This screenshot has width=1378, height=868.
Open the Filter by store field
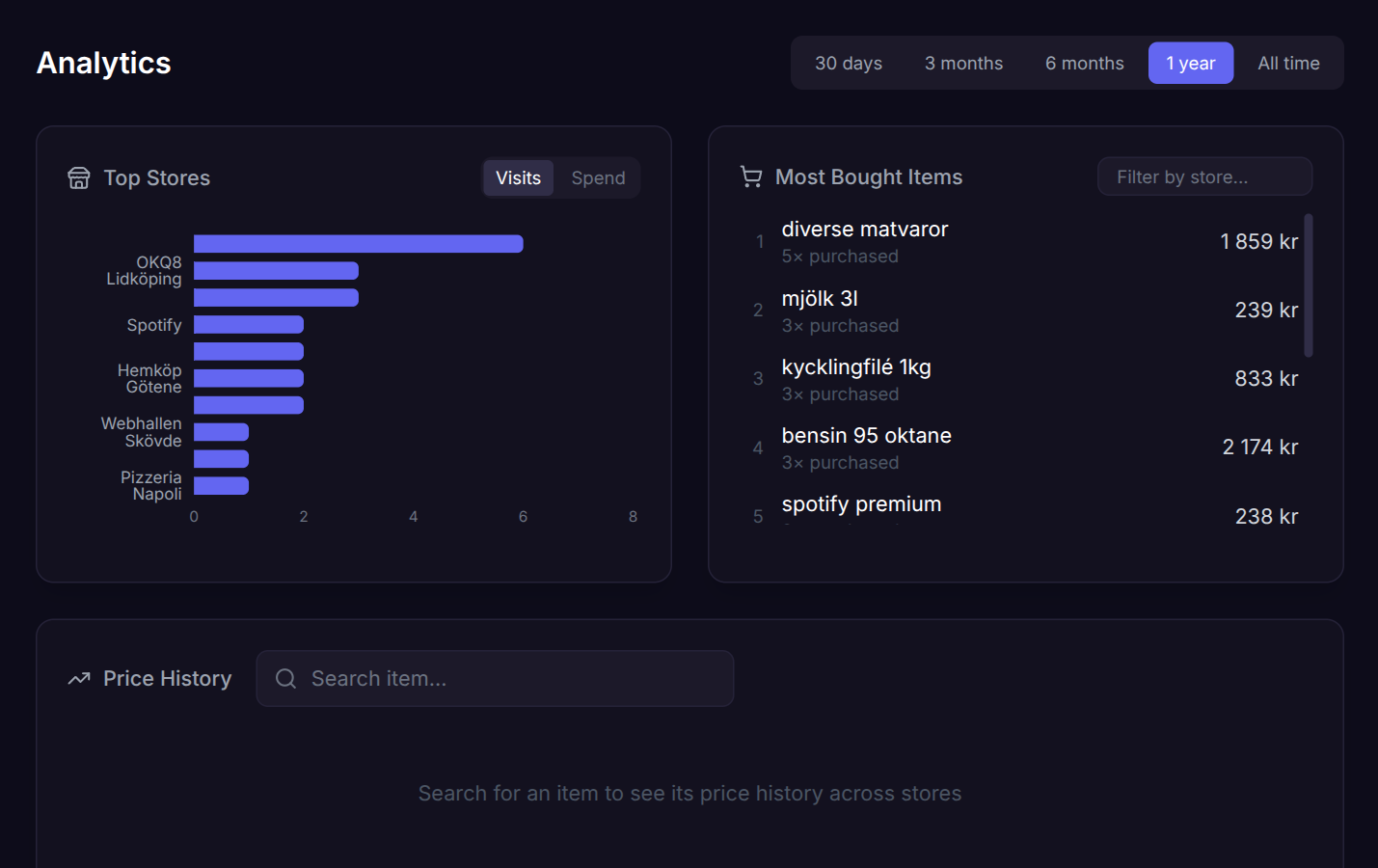(1204, 176)
